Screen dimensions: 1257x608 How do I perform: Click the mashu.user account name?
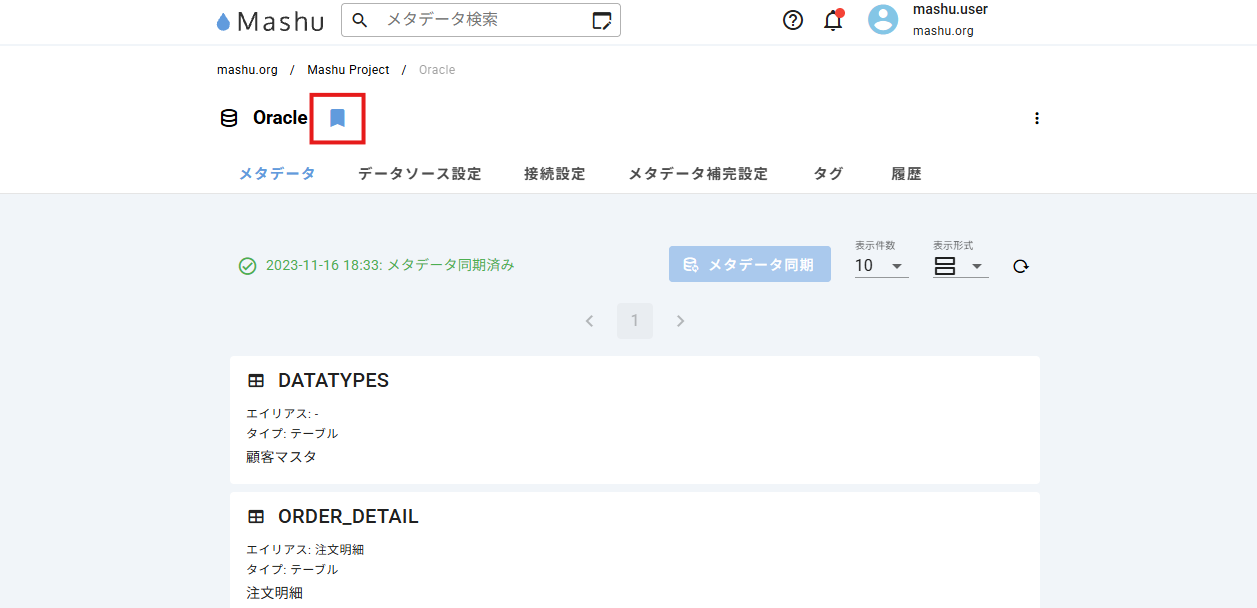tap(950, 10)
